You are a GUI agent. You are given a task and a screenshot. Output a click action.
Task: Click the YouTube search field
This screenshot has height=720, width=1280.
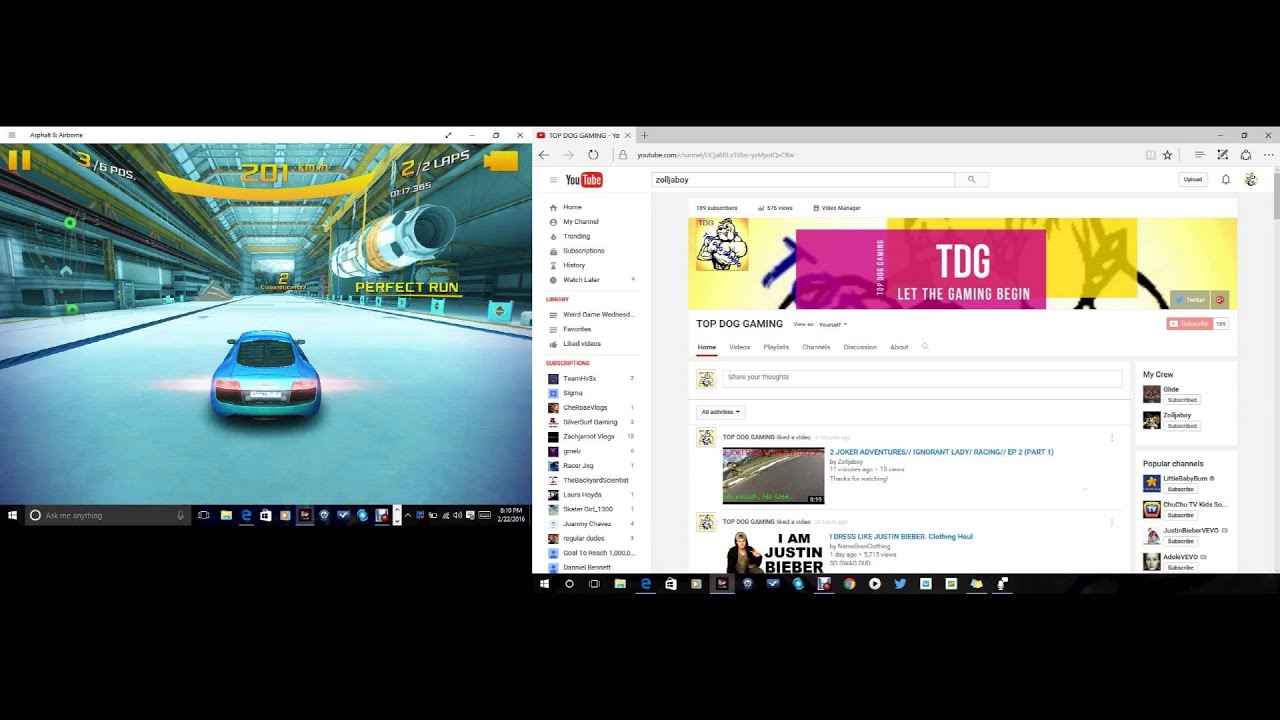pyautogui.click(x=803, y=180)
